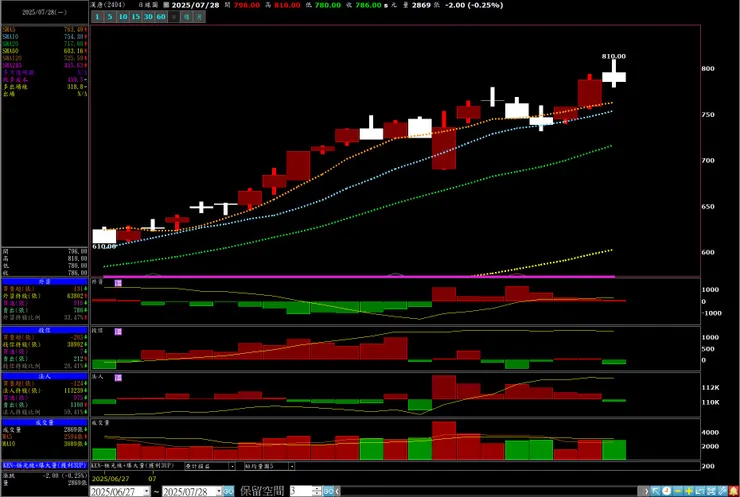This screenshot has width=740, height=497.
Task: Click the SMA5 value row
Action: [44, 29]
